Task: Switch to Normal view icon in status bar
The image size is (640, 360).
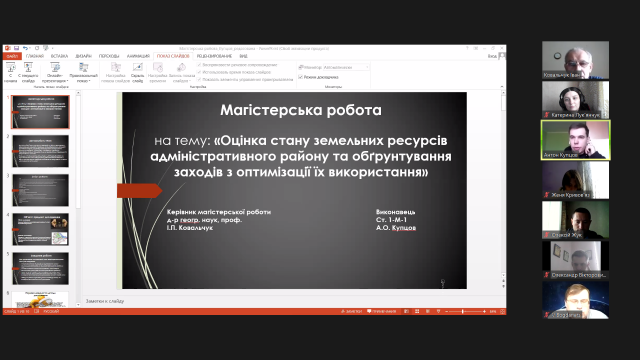Action: [407, 311]
